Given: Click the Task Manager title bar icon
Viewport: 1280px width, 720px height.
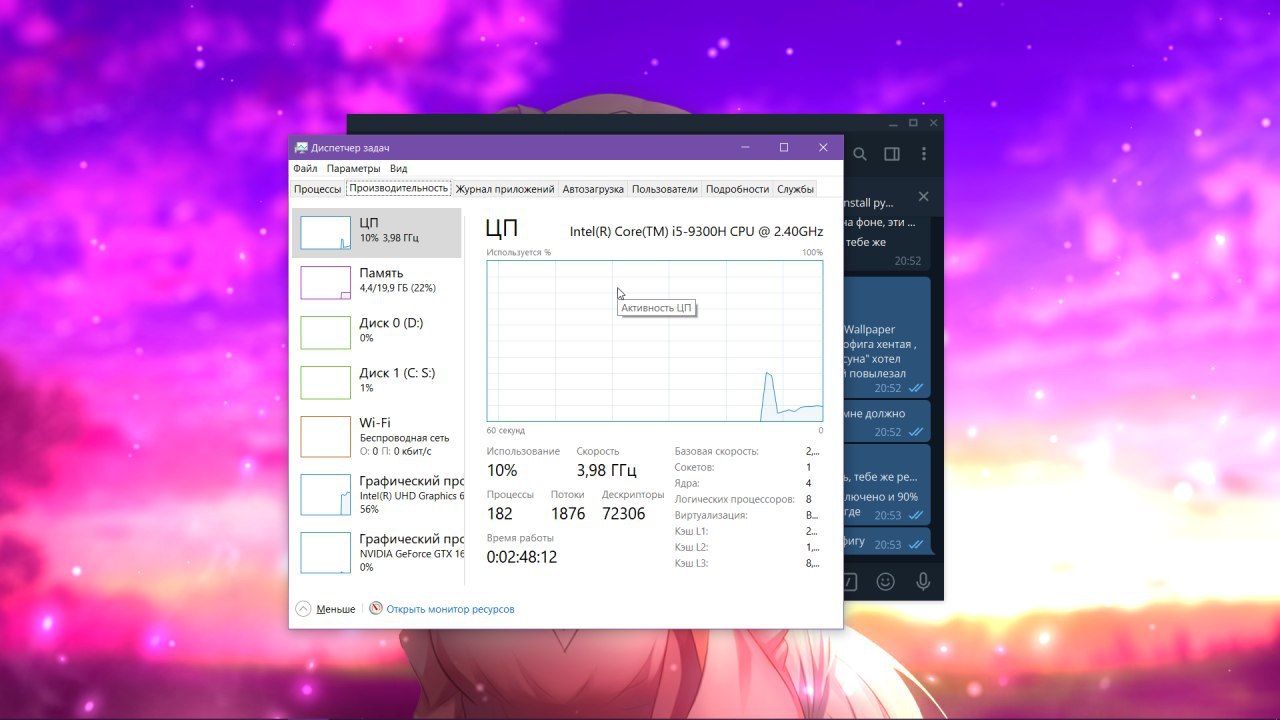Looking at the screenshot, I should click(301, 148).
